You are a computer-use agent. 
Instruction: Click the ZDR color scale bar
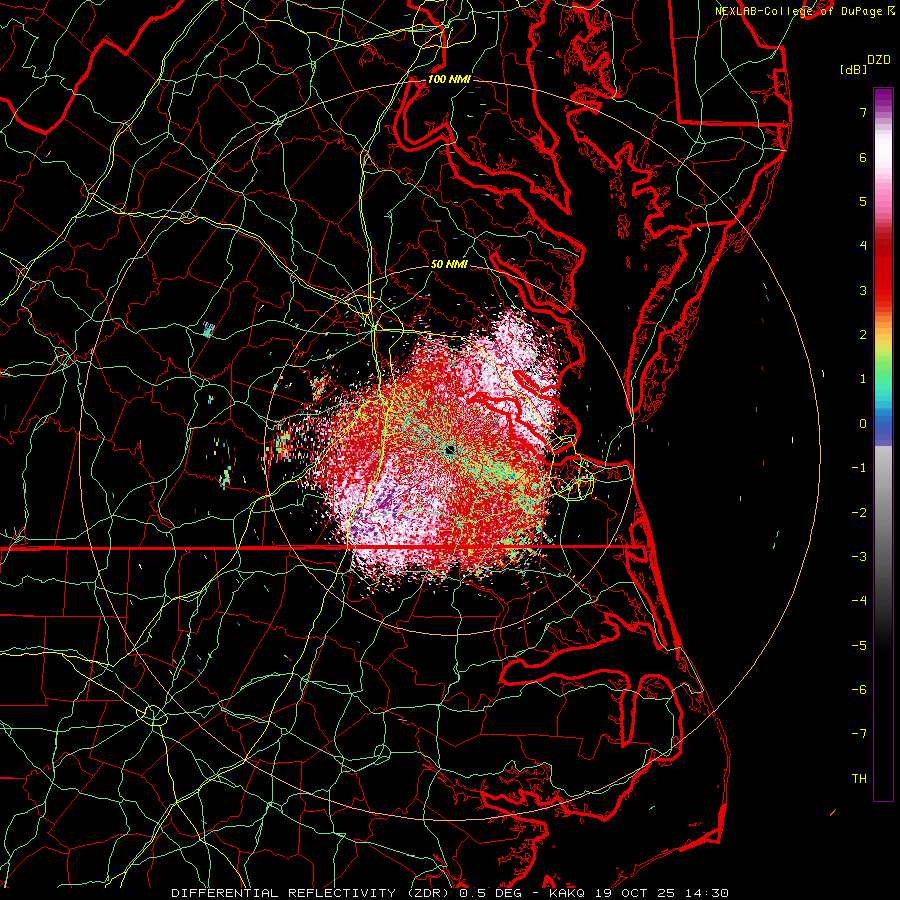[883, 444]
